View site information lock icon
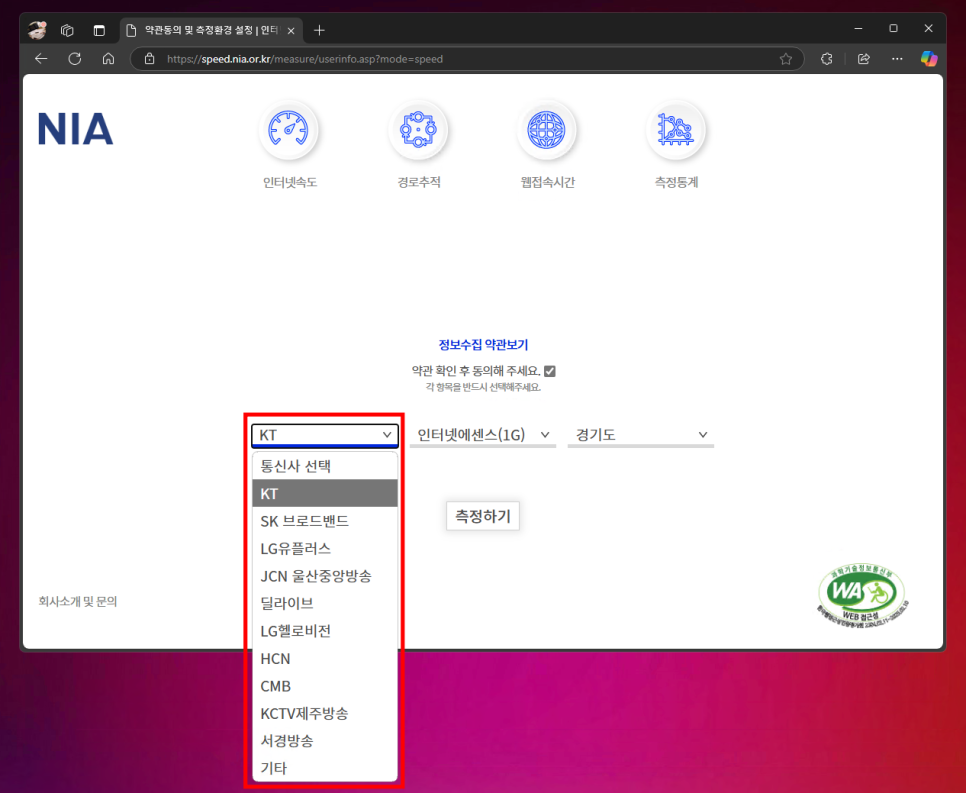966x793 pixels. [149, 59]
